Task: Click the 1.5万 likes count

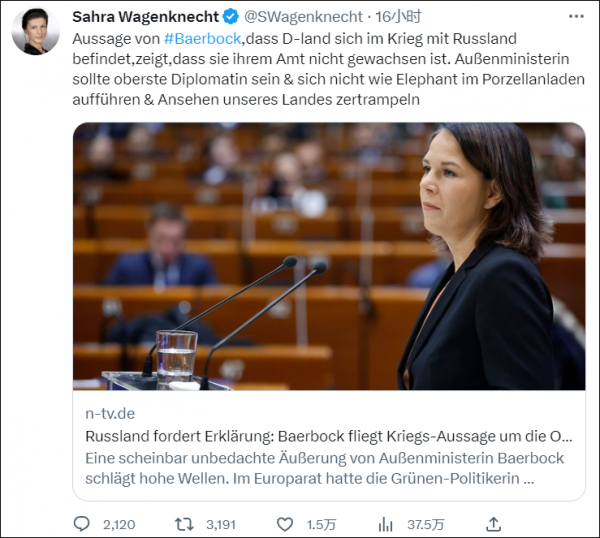Action: click(x=321, y=525)
